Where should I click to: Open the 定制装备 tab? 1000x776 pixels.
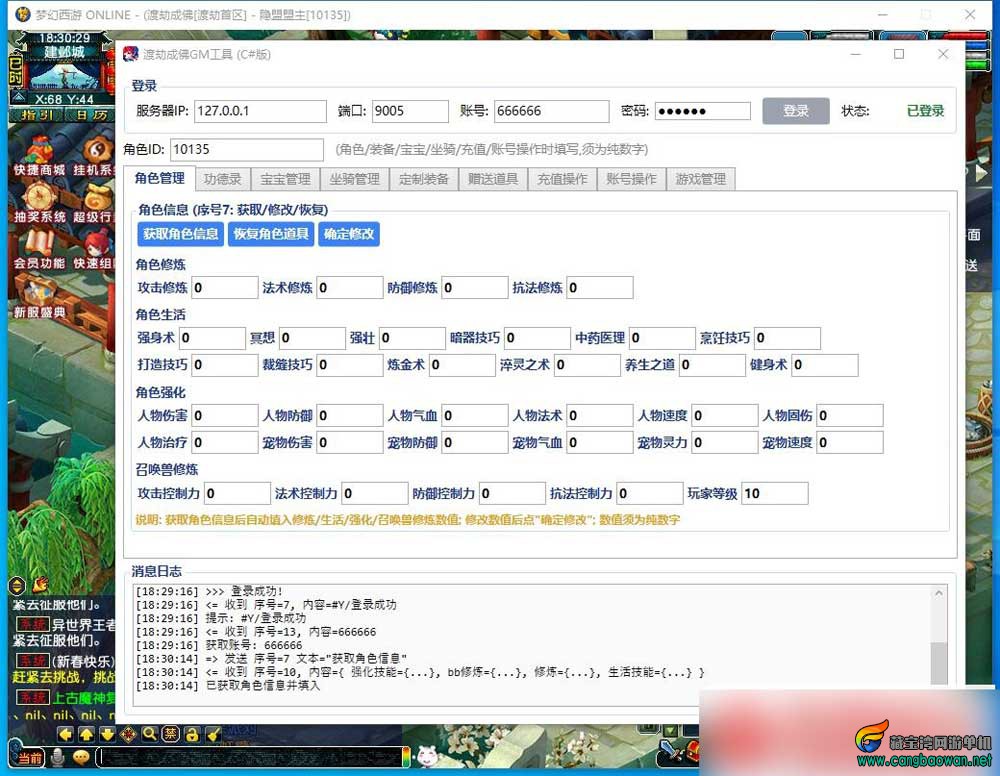click(x=424, y=179)
